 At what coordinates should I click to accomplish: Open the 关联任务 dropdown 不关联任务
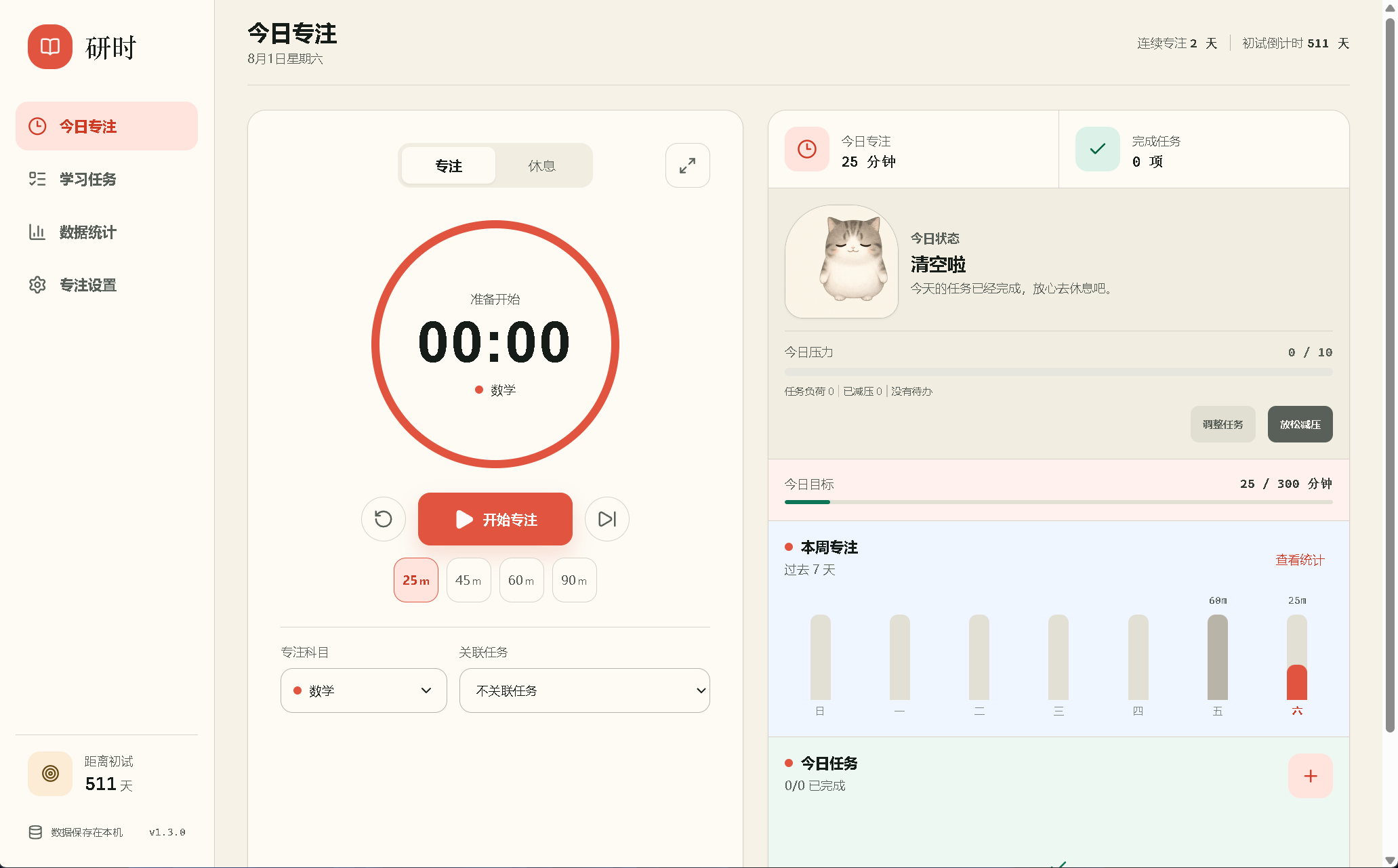(585, 690)
